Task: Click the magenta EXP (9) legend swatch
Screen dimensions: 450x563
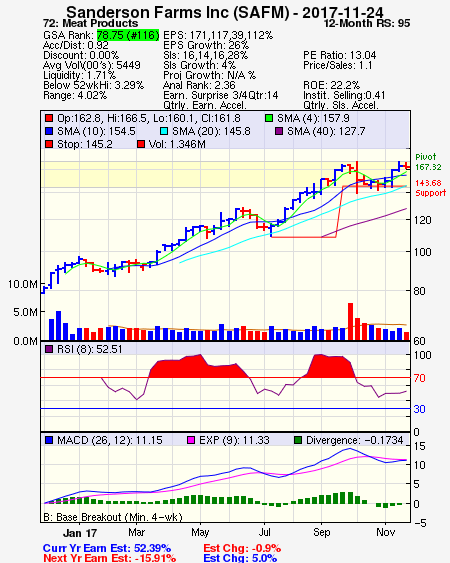Action: coord(191,440)
